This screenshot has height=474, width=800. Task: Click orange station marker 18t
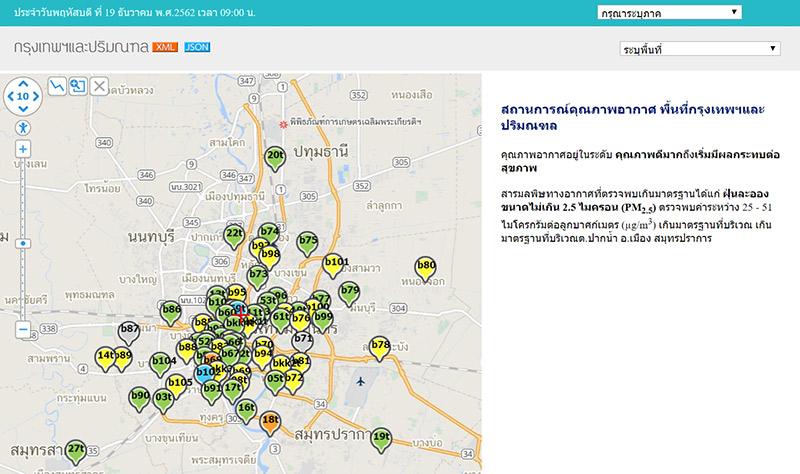tap(270, 423)
